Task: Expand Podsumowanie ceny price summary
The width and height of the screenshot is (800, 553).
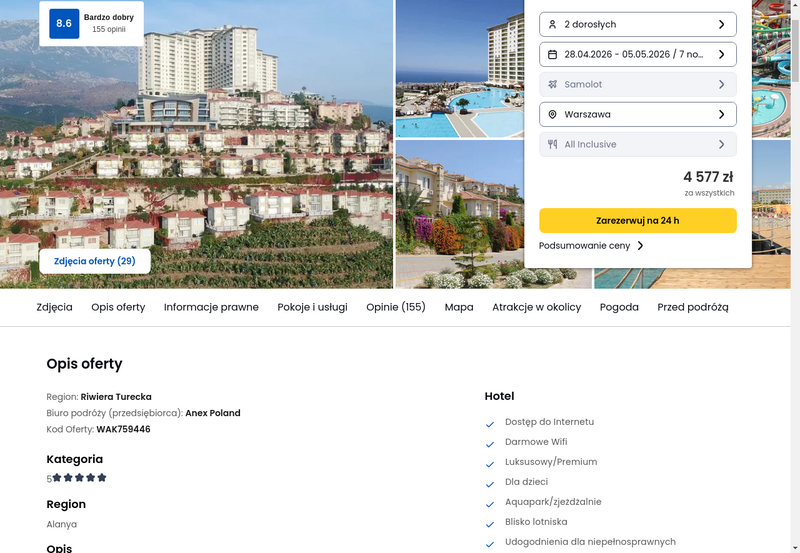Action: coord(591,246)
